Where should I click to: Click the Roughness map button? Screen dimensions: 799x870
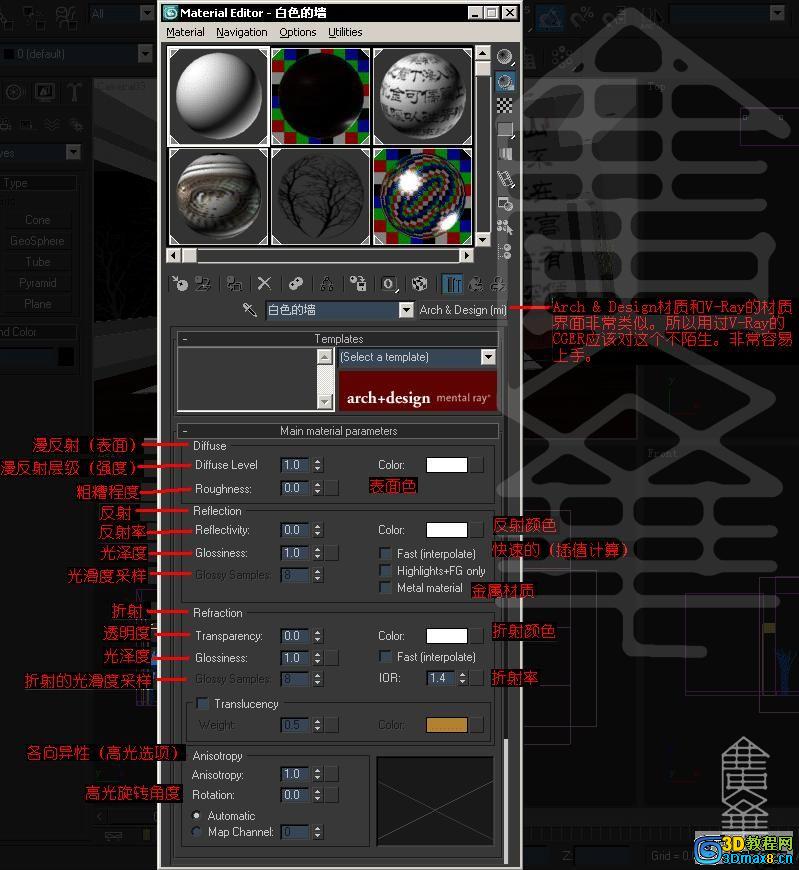[x=332, y=488]
